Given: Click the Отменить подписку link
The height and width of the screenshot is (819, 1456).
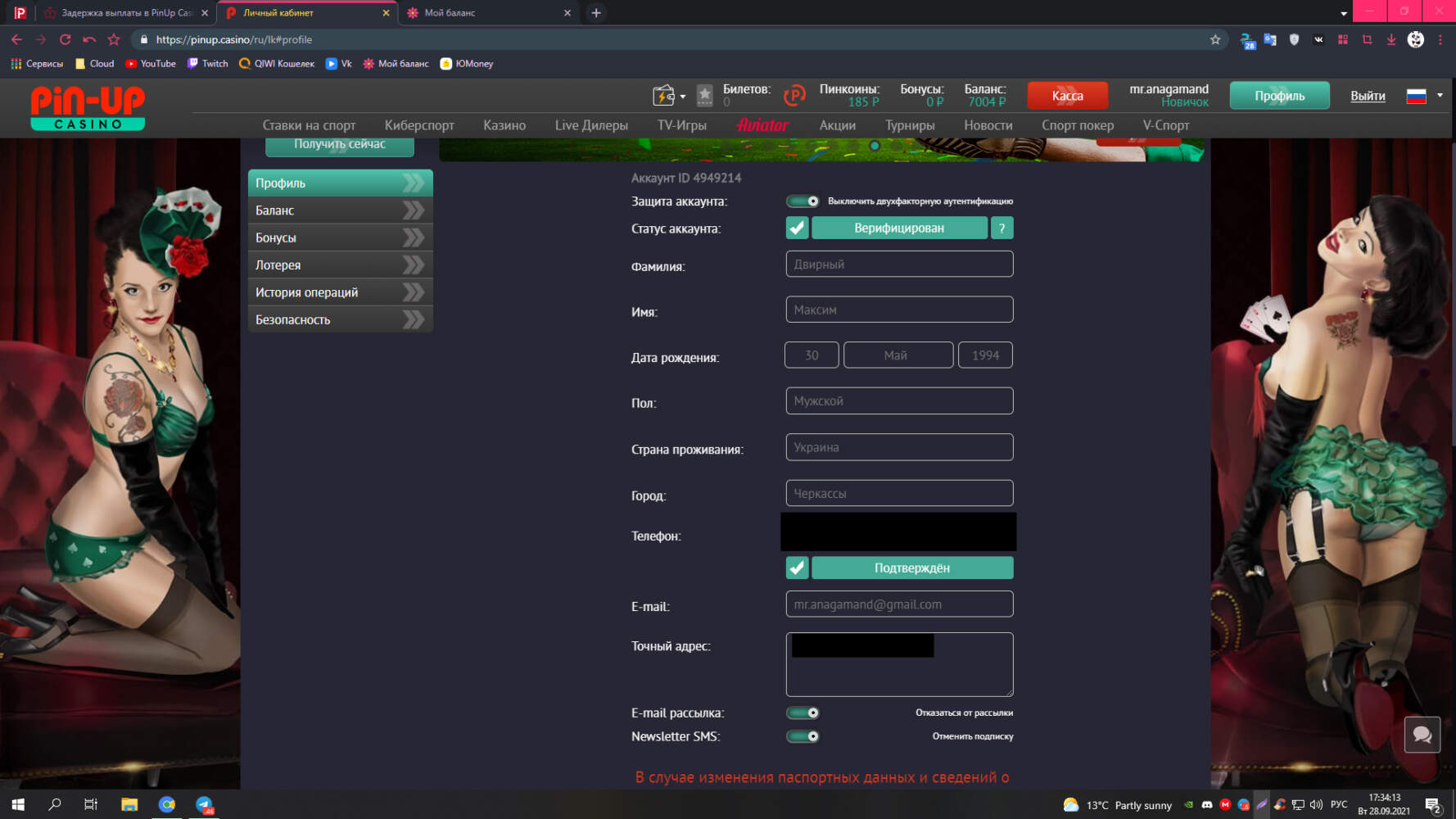Looking at the screenshot, I should [x=973, y=736].
